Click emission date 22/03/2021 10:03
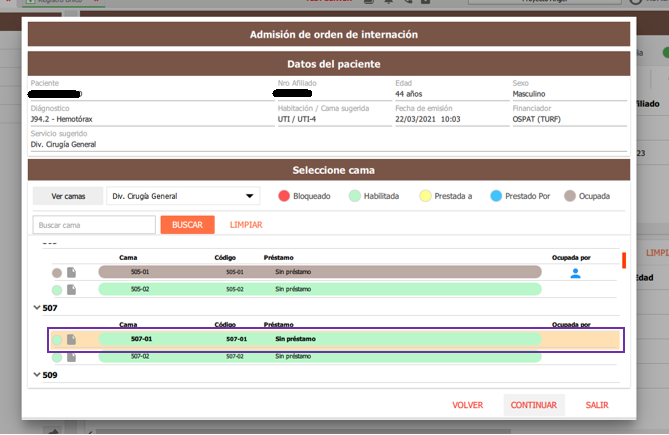669x435 pixels. point(428,119)
